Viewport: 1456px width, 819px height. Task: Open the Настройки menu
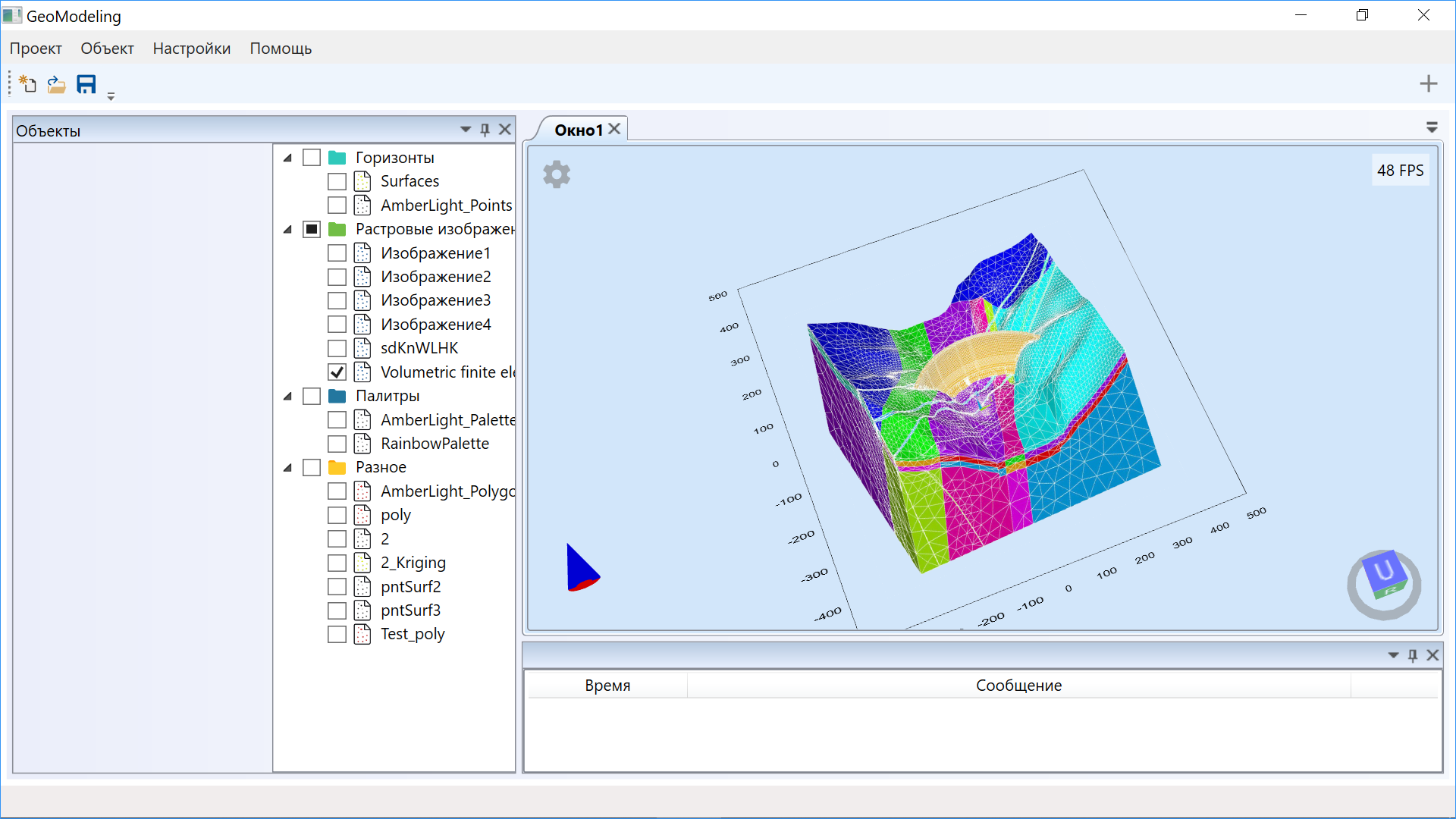[191, 49]
